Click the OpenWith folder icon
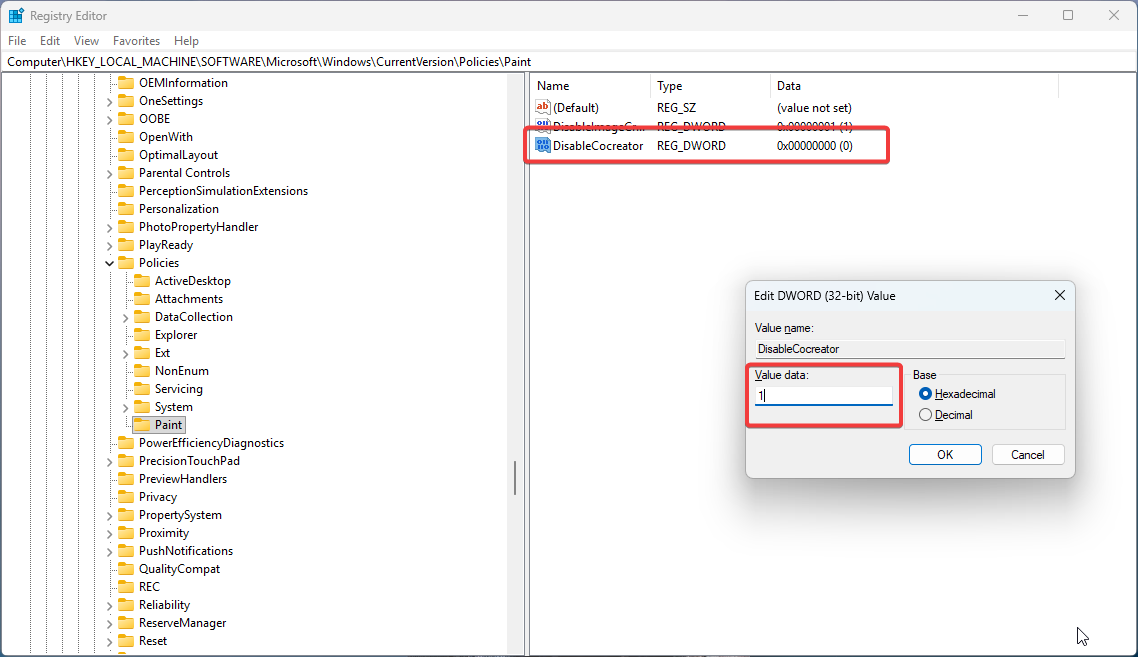Image resolution: width=1138 pixels, height=657 pixels. (x=126, y=137)
